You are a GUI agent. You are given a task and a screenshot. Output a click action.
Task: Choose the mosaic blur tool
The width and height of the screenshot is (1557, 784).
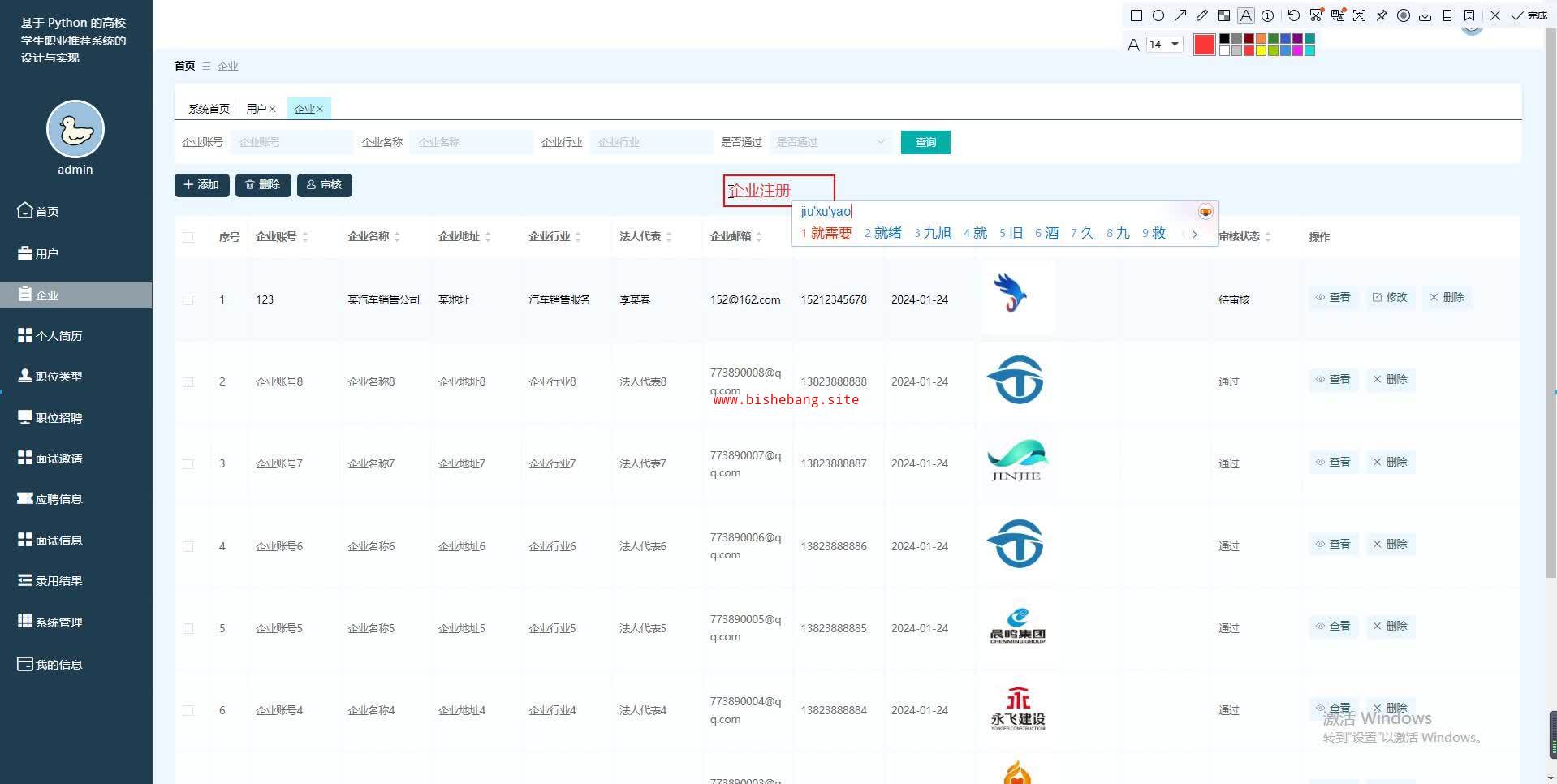coord(1224,15)
